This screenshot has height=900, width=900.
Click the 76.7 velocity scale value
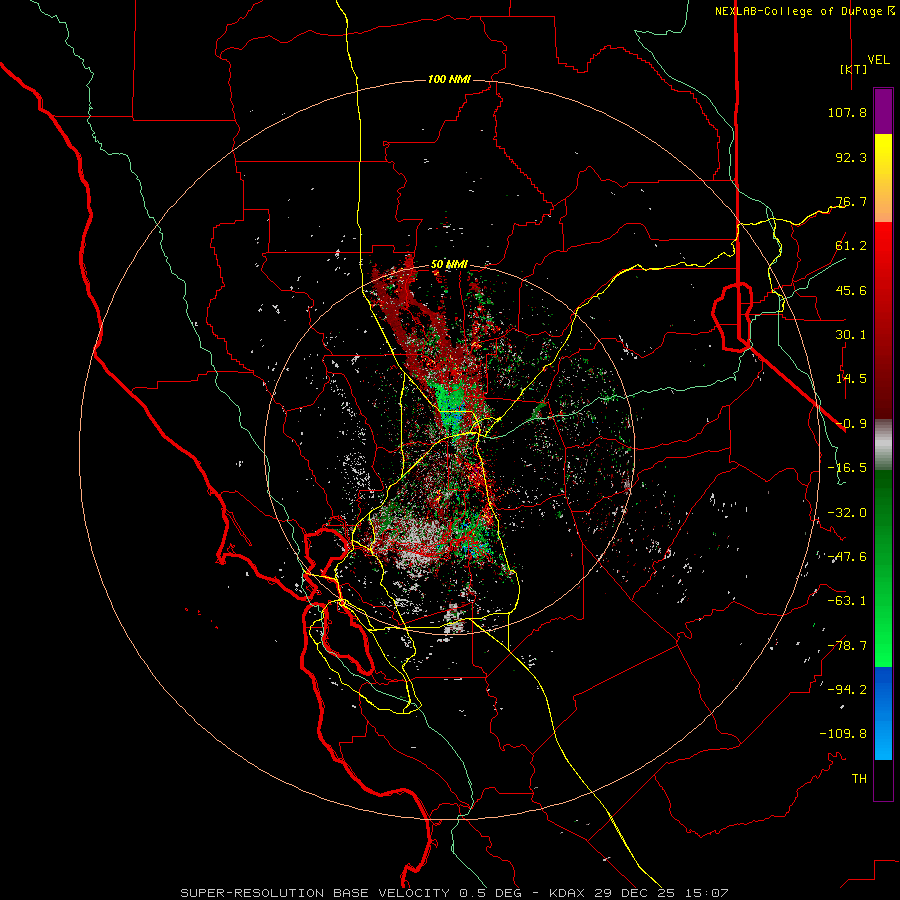coord(851,201)
